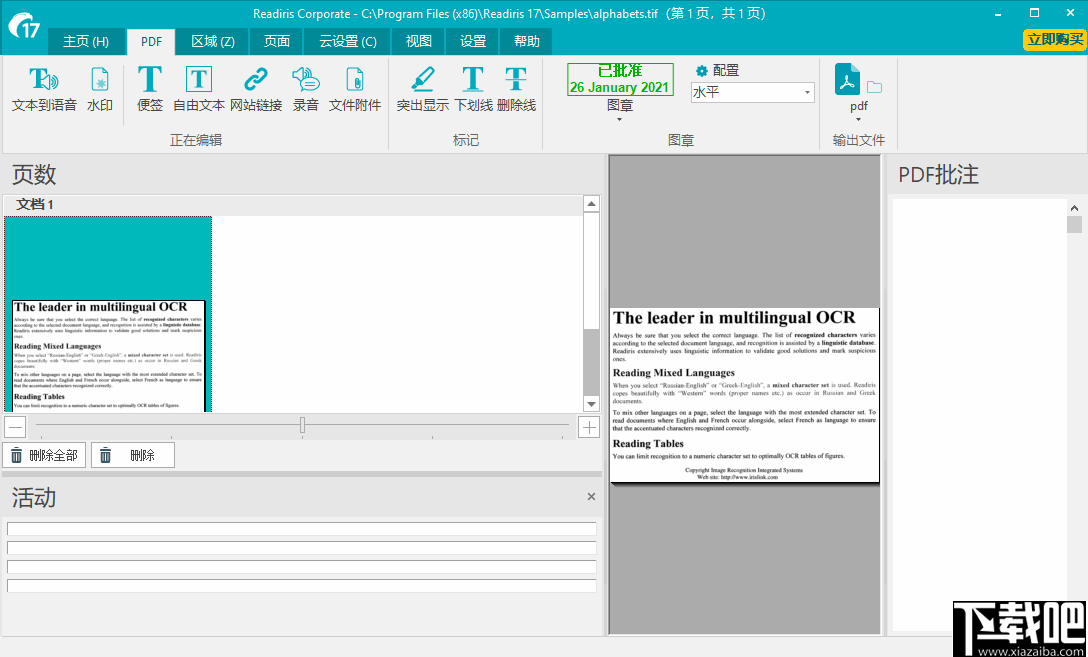Image resolution: width=1088 pixels, height=657 pixels.
Task: Add a 网站链接 website link
Action: click(256, 89)
